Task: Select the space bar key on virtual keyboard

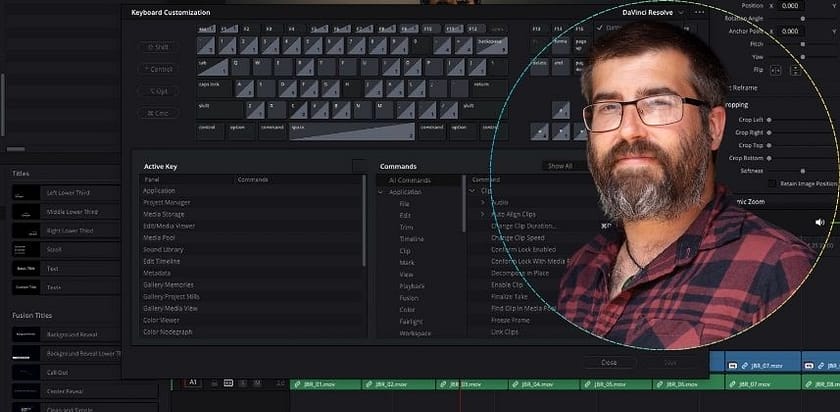Action: click(x=352, y=131)
